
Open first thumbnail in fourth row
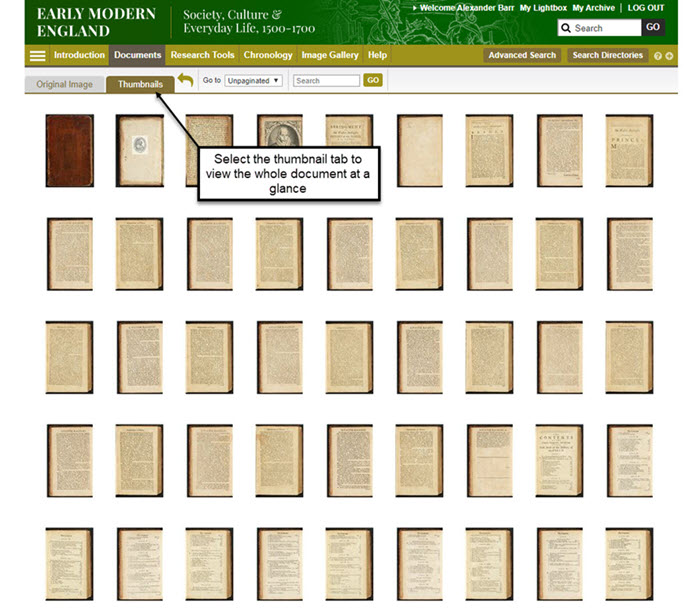[70, 461]
